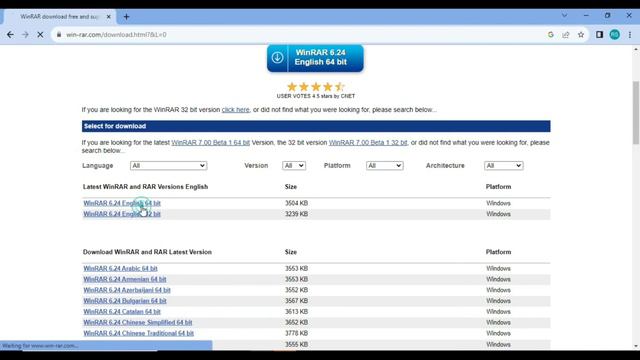640x360 pixels.
Task: Follow the 32 bit 'click here' link
Action: click(x=236, y=110)
